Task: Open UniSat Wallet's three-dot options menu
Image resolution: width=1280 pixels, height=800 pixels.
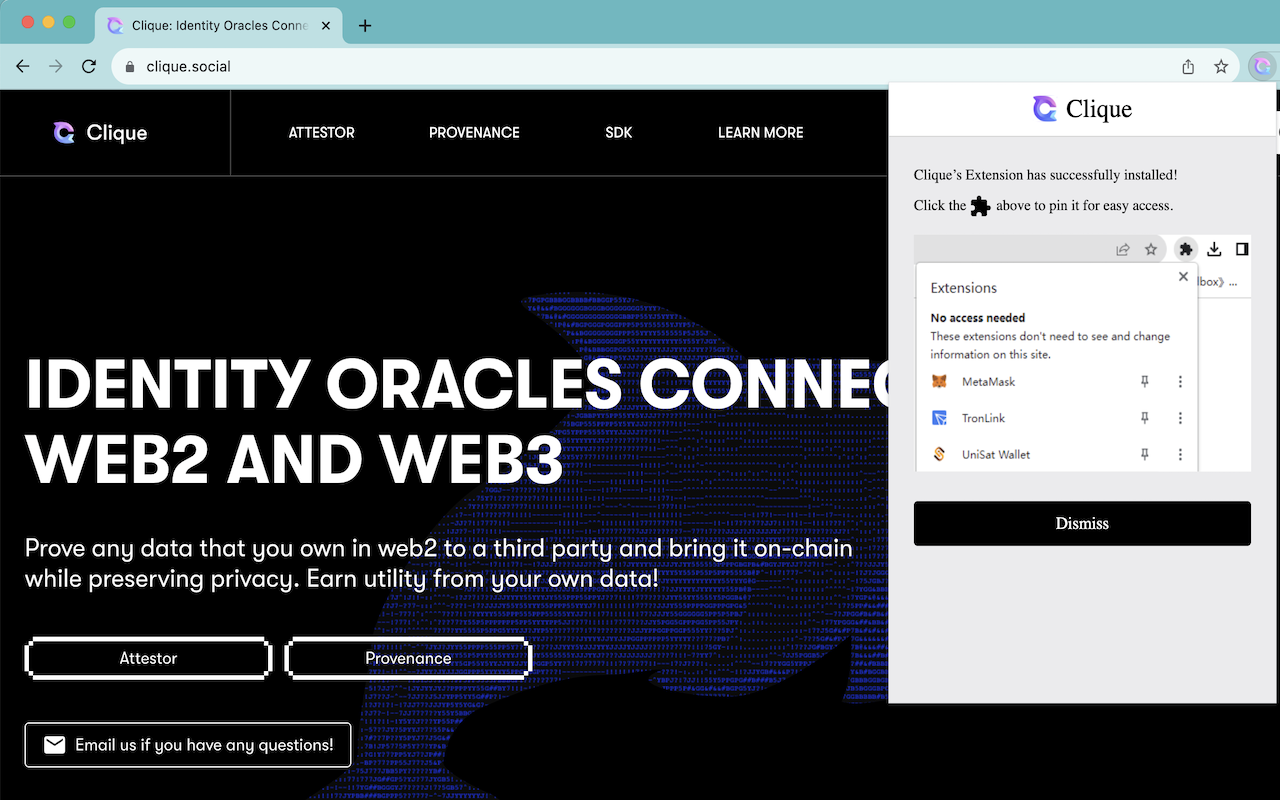Action: pyautogui.click(x=1180, y=453)
